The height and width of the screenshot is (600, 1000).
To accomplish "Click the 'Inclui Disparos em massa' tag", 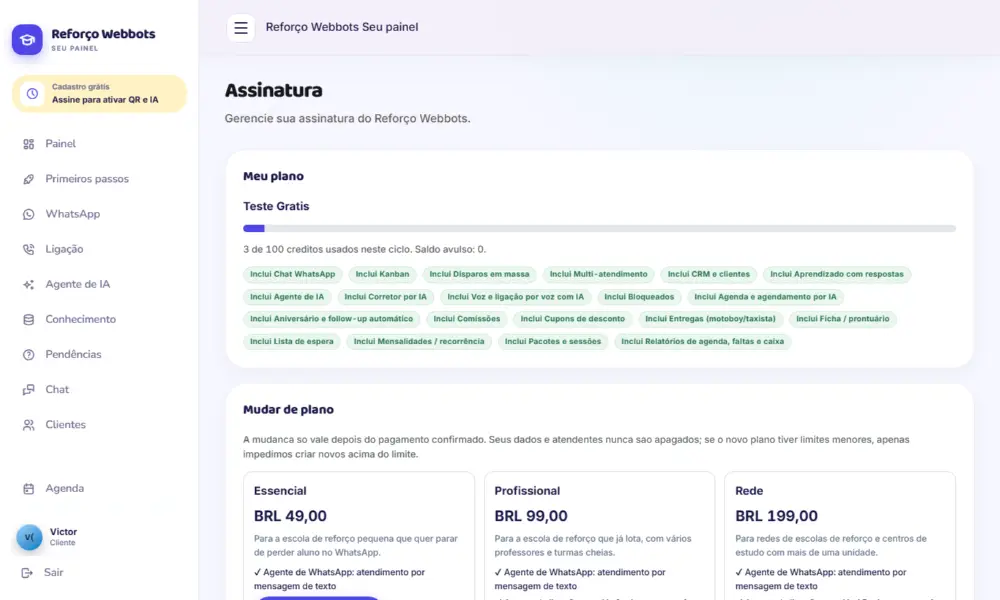I will pos(479,274).
